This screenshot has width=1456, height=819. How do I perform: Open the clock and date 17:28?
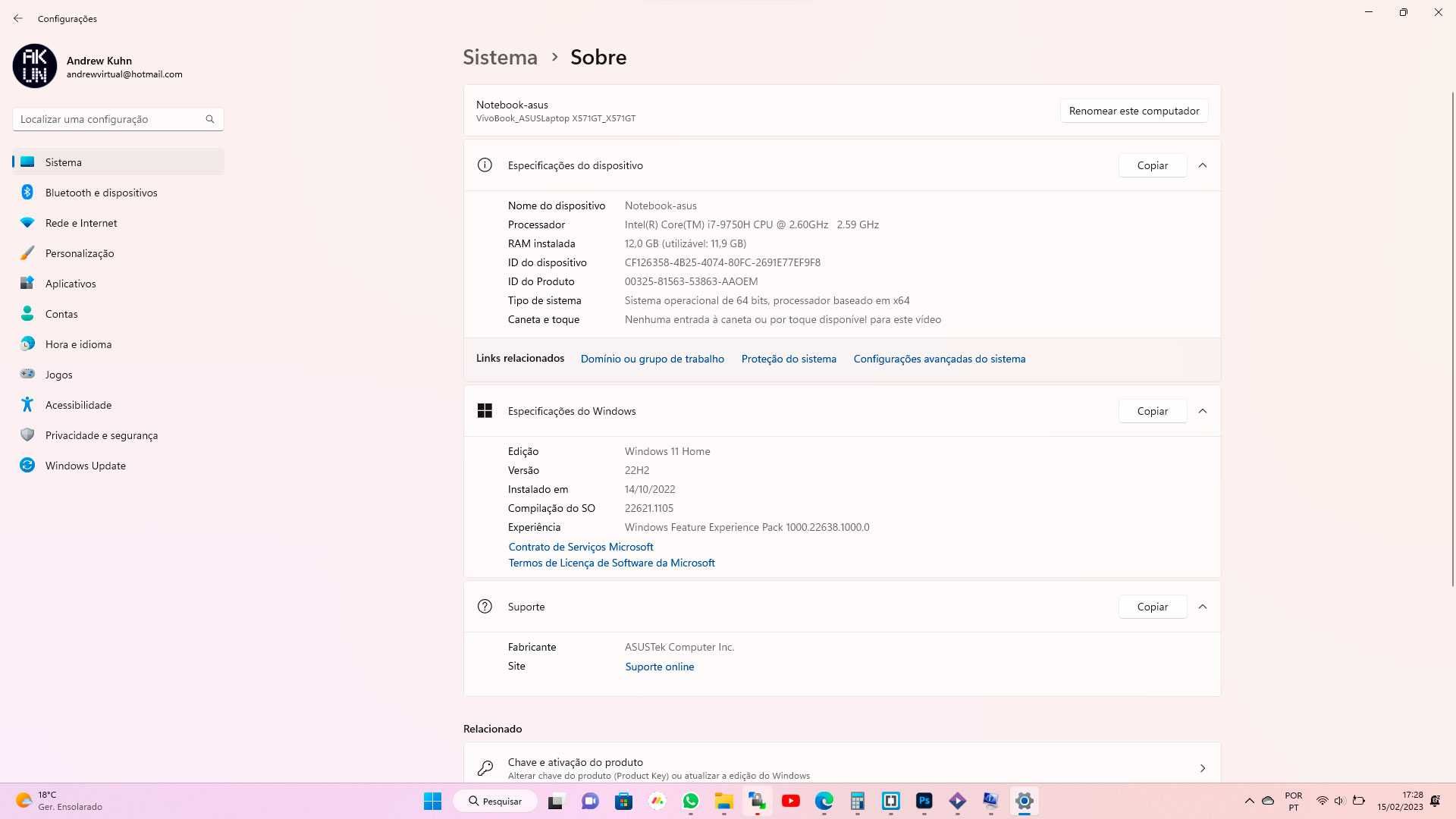tap(1400, 801)
